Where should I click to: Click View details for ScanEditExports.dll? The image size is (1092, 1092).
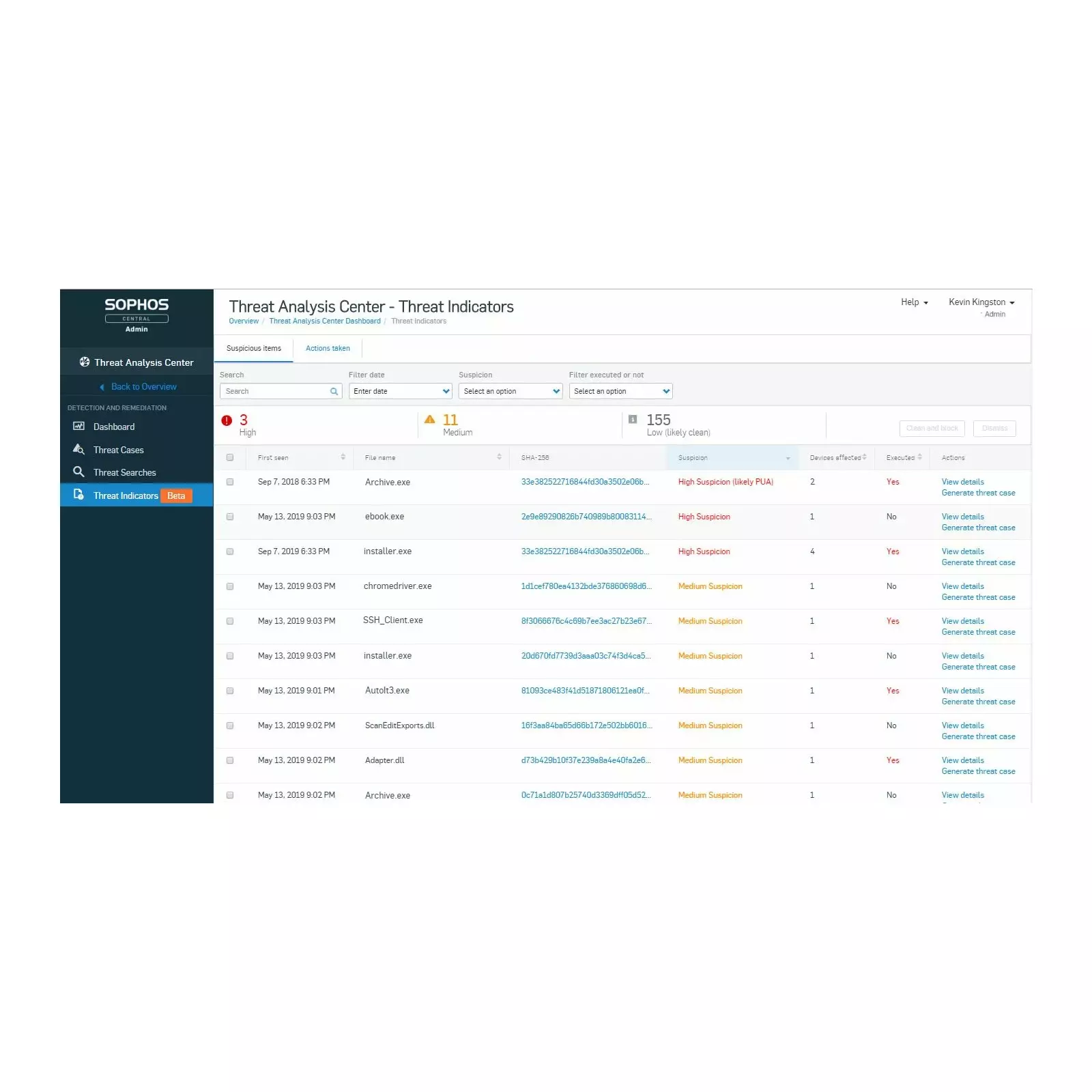[x=962, y=725]
